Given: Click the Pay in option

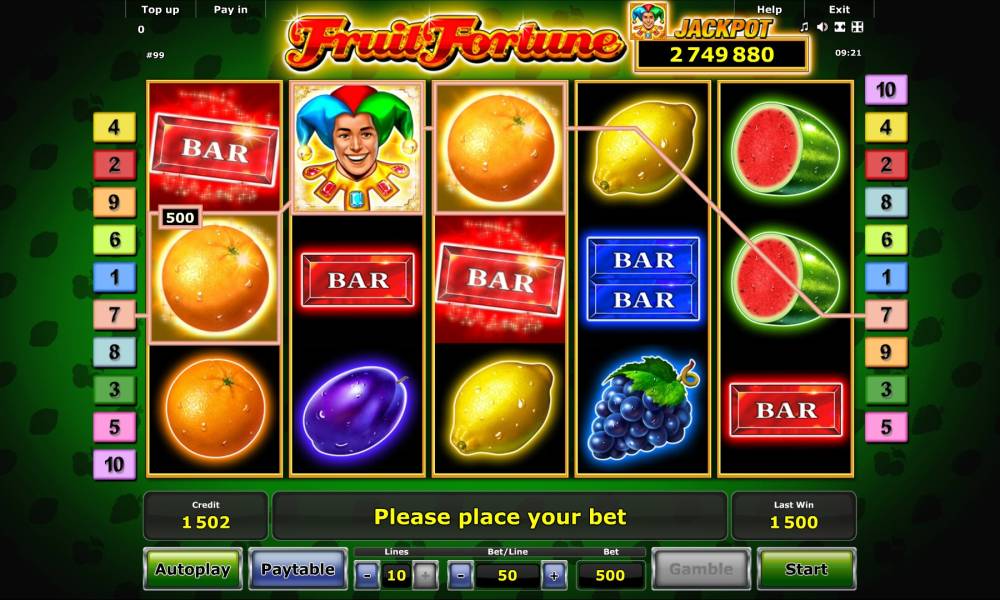Looking at the screenshot, I should (230, 10).
